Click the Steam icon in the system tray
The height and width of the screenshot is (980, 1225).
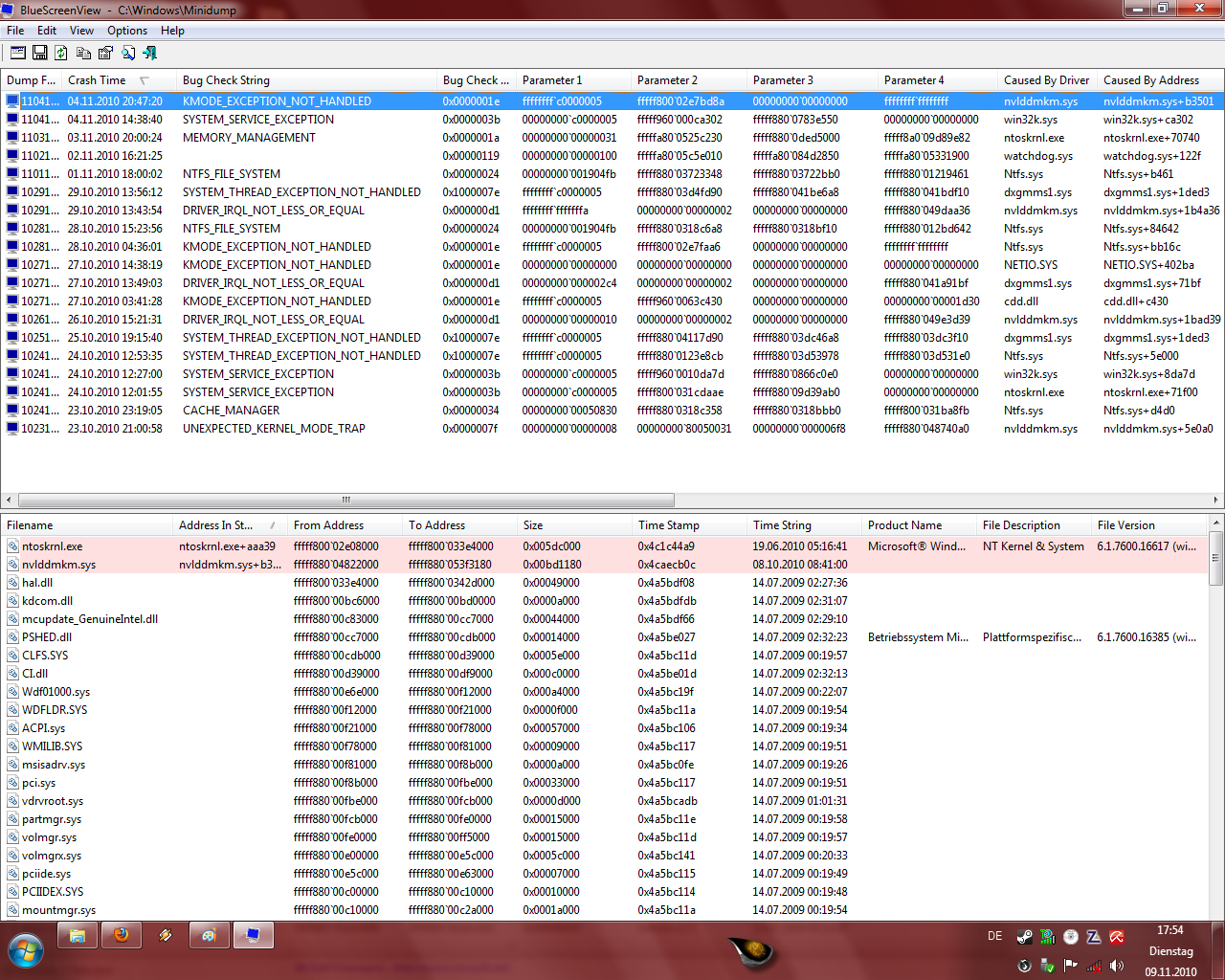(1024, 937)
